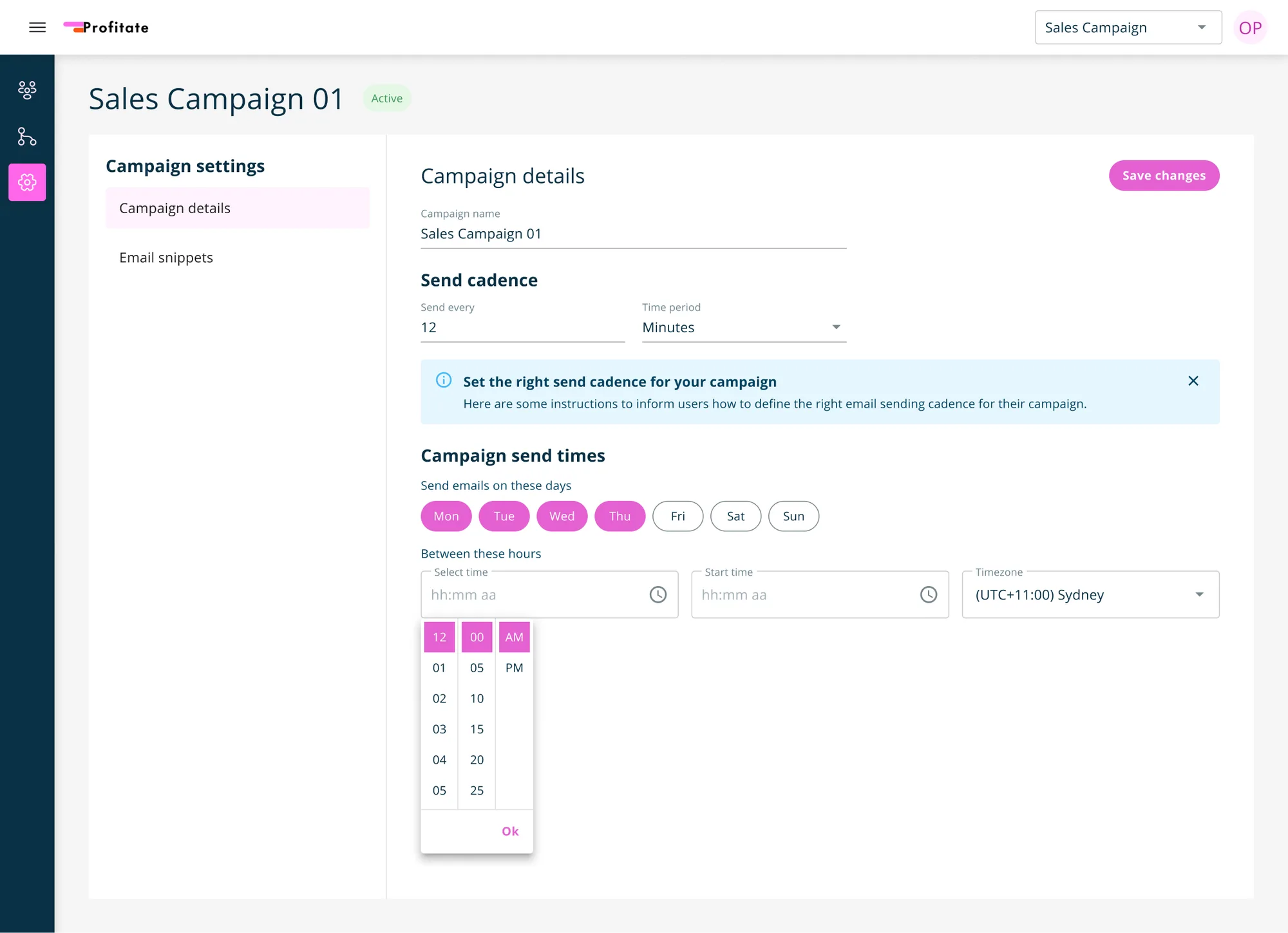Dismiss the send cadence info banner
The height and width of the screenshot is (933, 1288).
[x=1193, y=381]
